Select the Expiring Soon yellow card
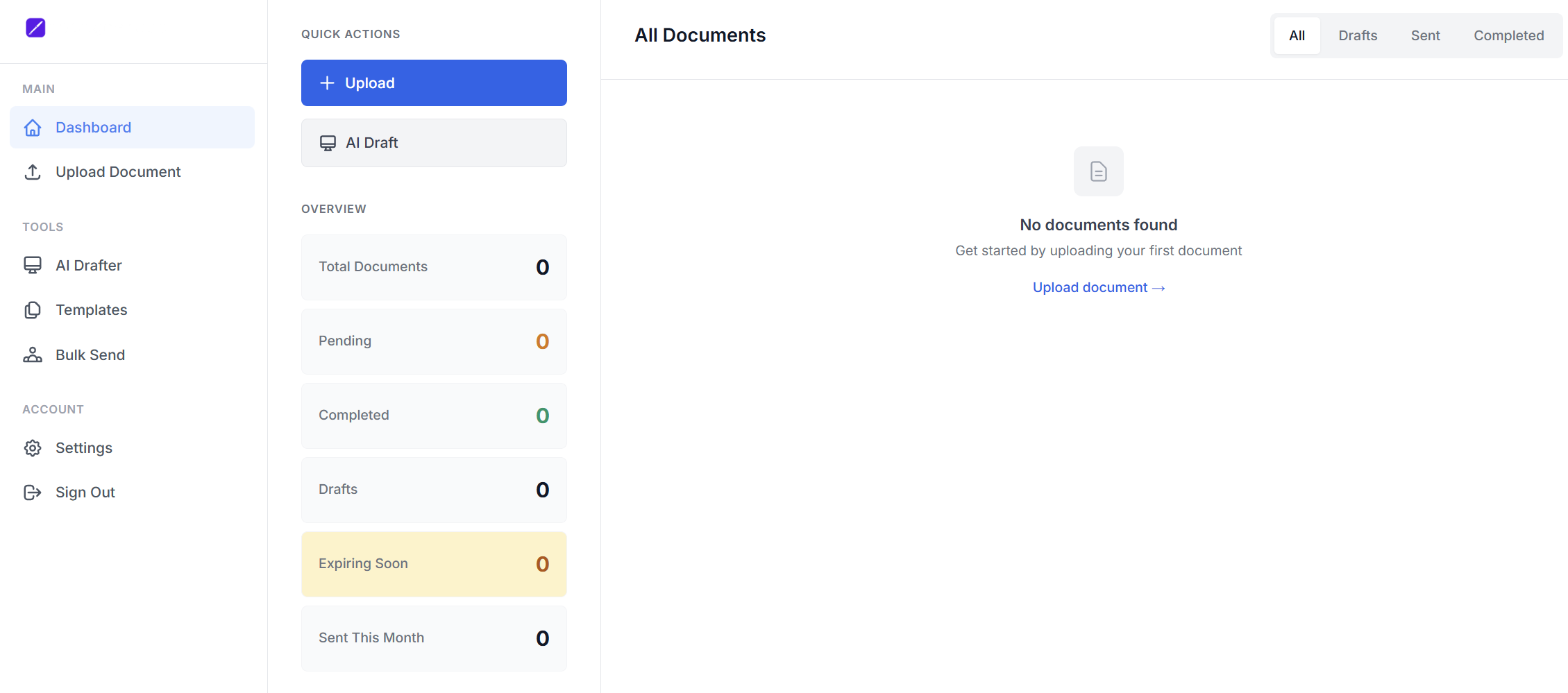 click(434, 564)
